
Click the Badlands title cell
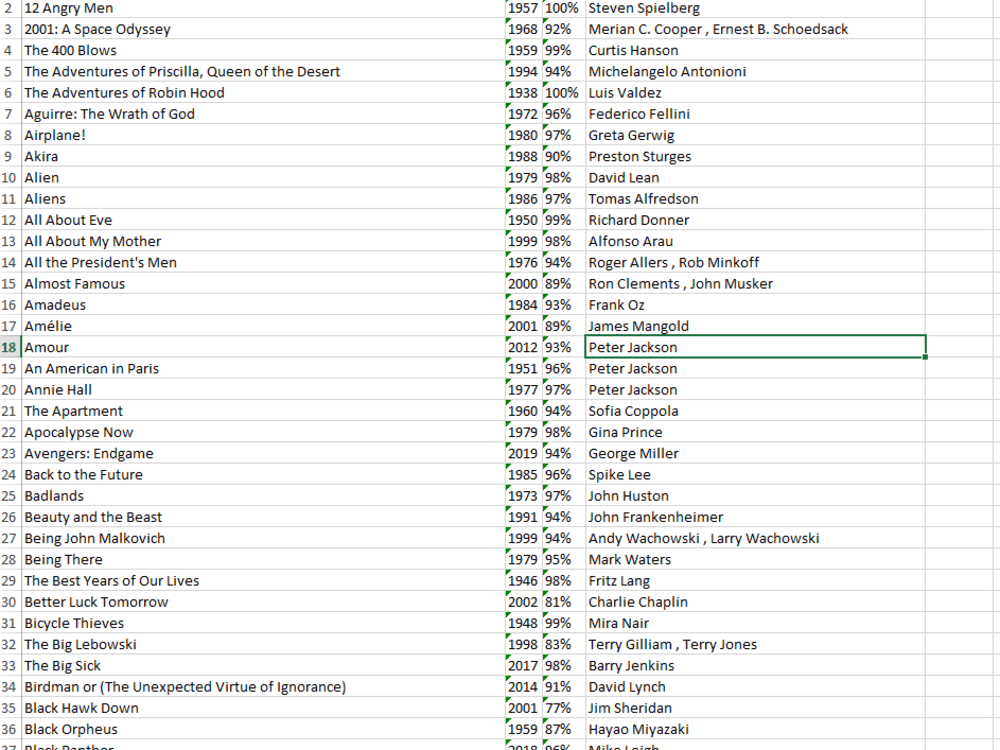263,495
